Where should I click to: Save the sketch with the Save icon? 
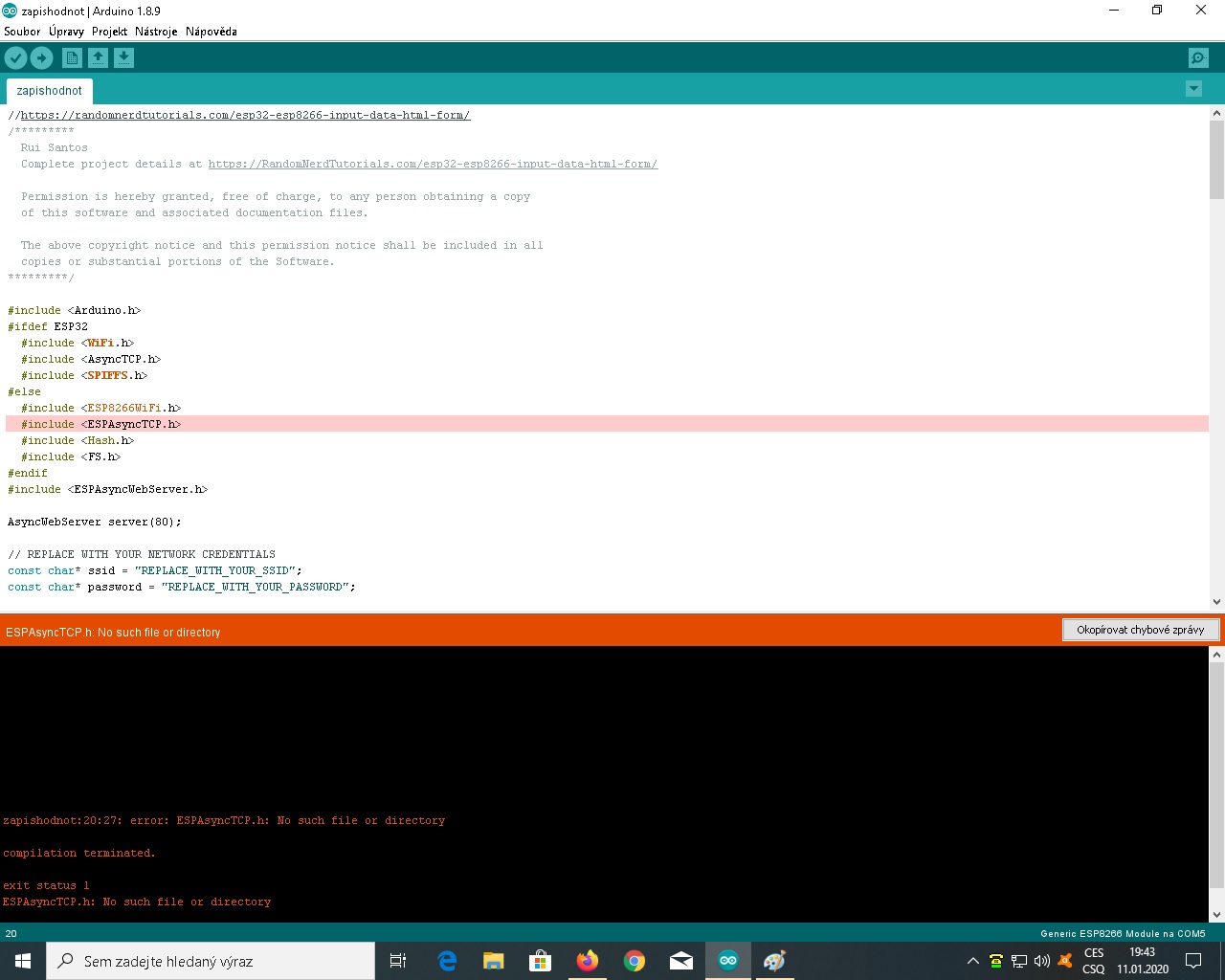123,58
